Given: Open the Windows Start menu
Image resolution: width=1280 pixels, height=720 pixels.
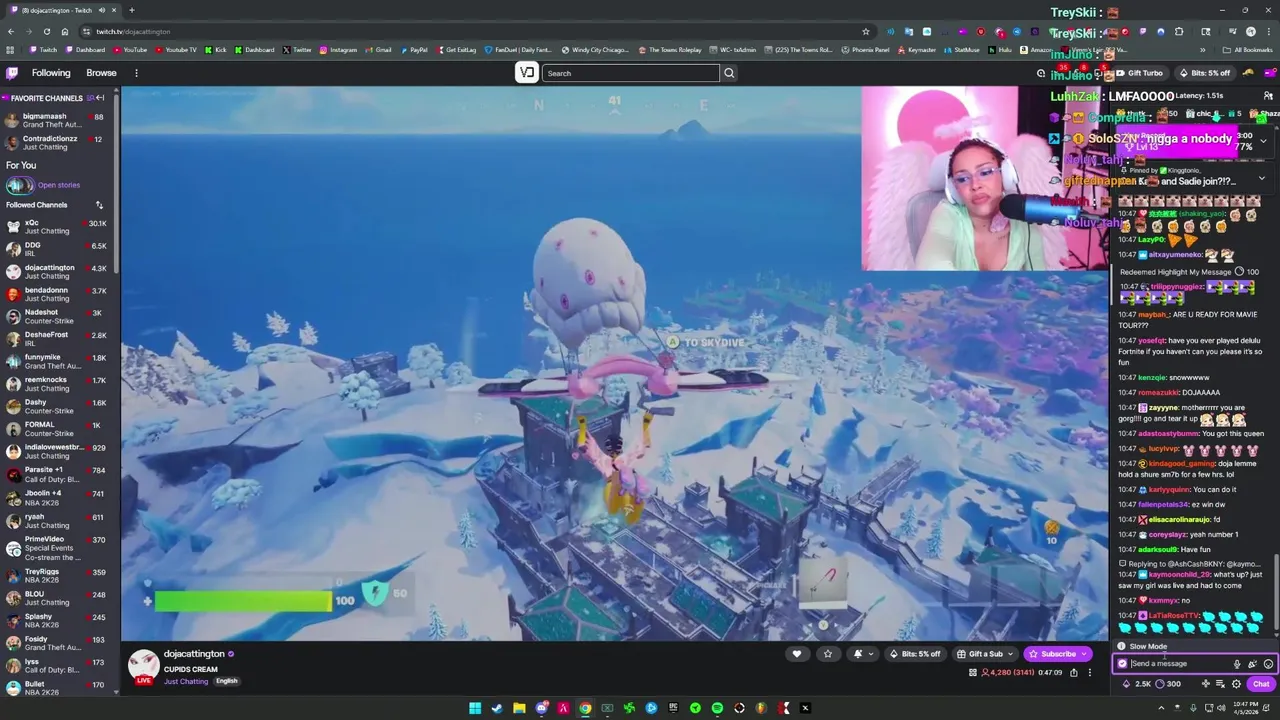Looking at the screenshot, I should click(x=475, y=708).
